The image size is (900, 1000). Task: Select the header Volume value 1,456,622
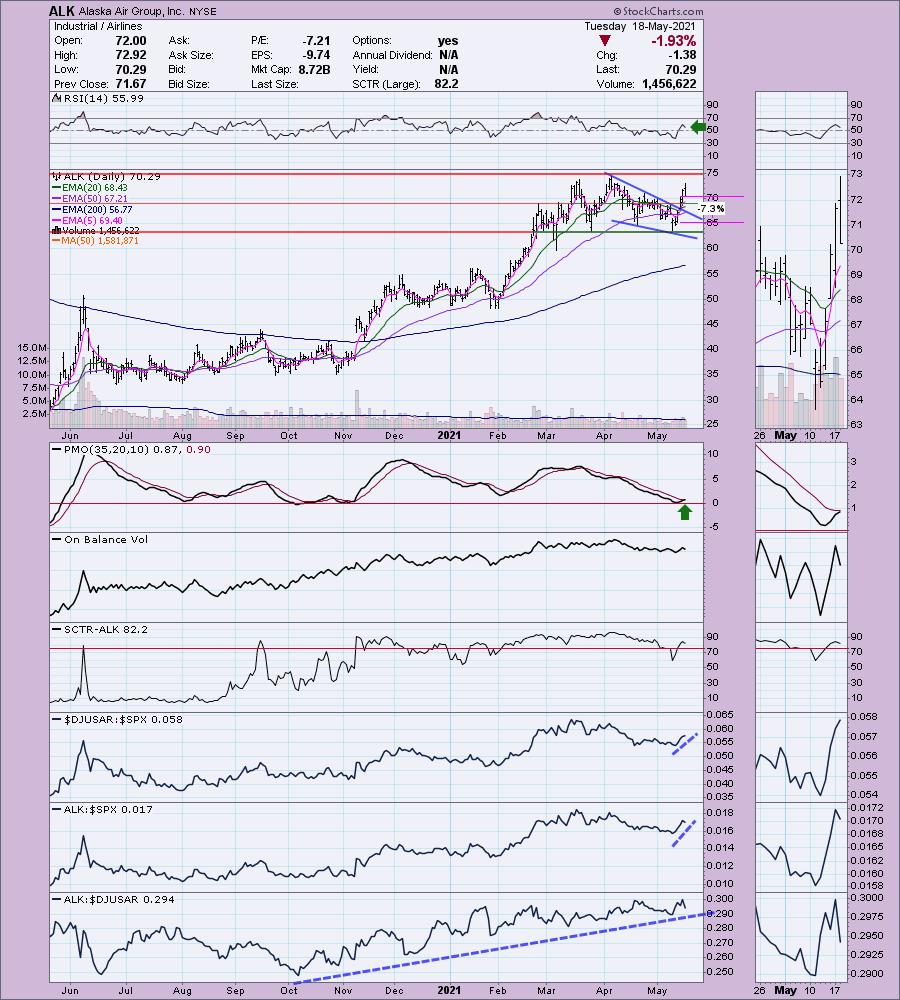click(669, 84)
